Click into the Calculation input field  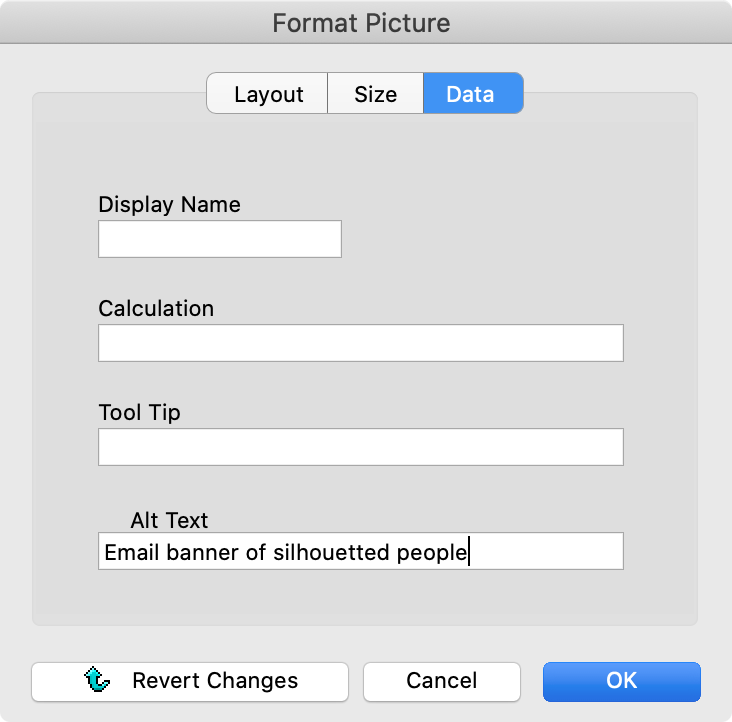tap(360, 343)
